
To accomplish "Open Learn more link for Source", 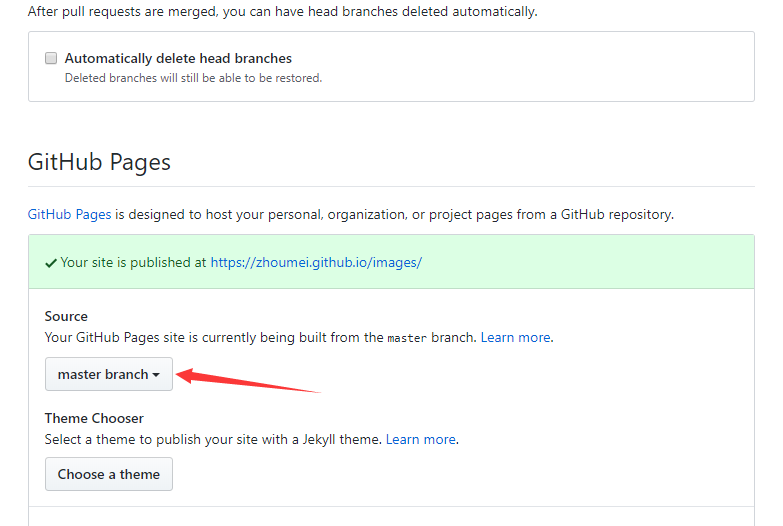I will pos(516,338).
